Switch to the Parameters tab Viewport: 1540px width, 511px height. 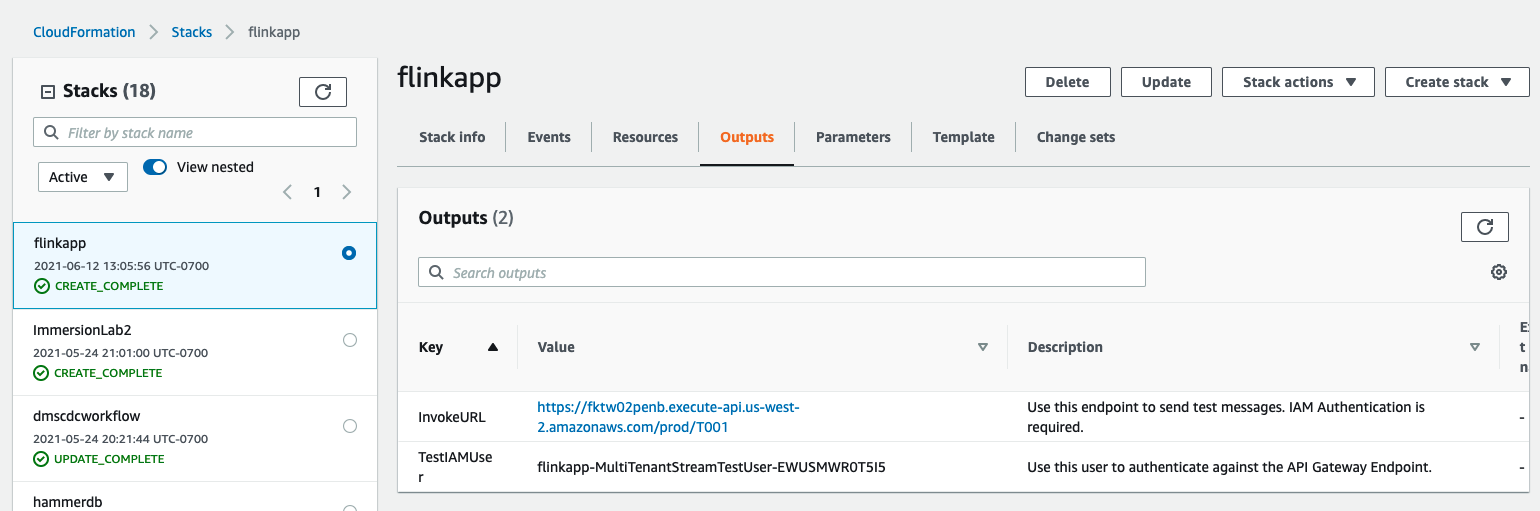tap(853, 137)
